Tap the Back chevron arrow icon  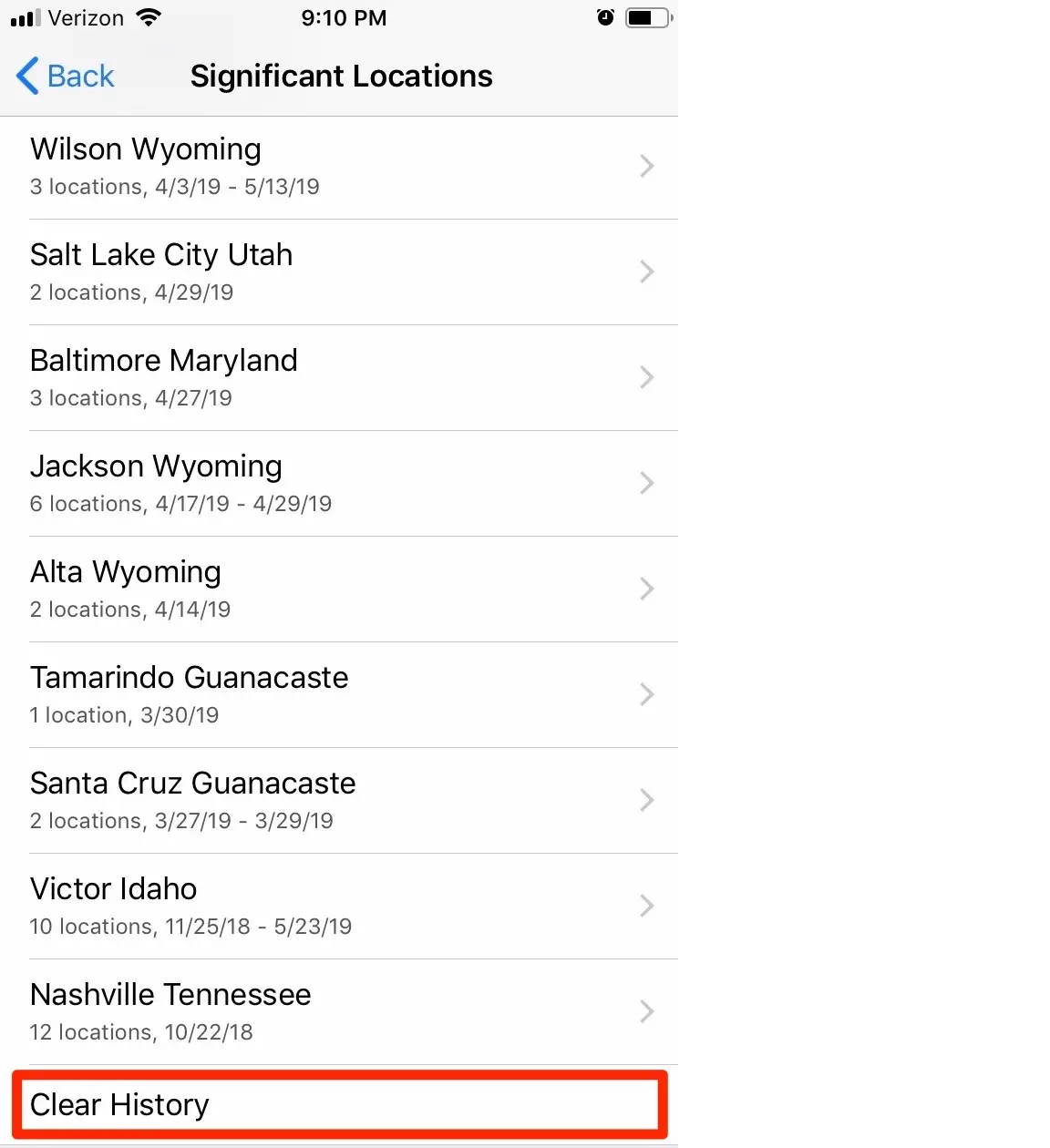point(27,76)
